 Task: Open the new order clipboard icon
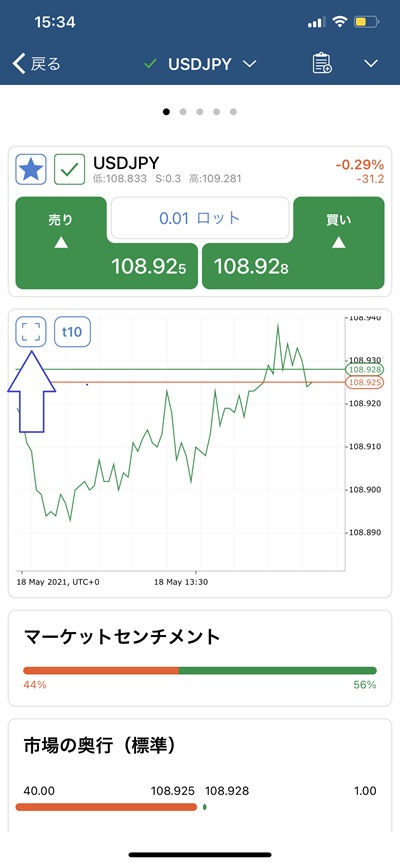click(x=322, y=63)
